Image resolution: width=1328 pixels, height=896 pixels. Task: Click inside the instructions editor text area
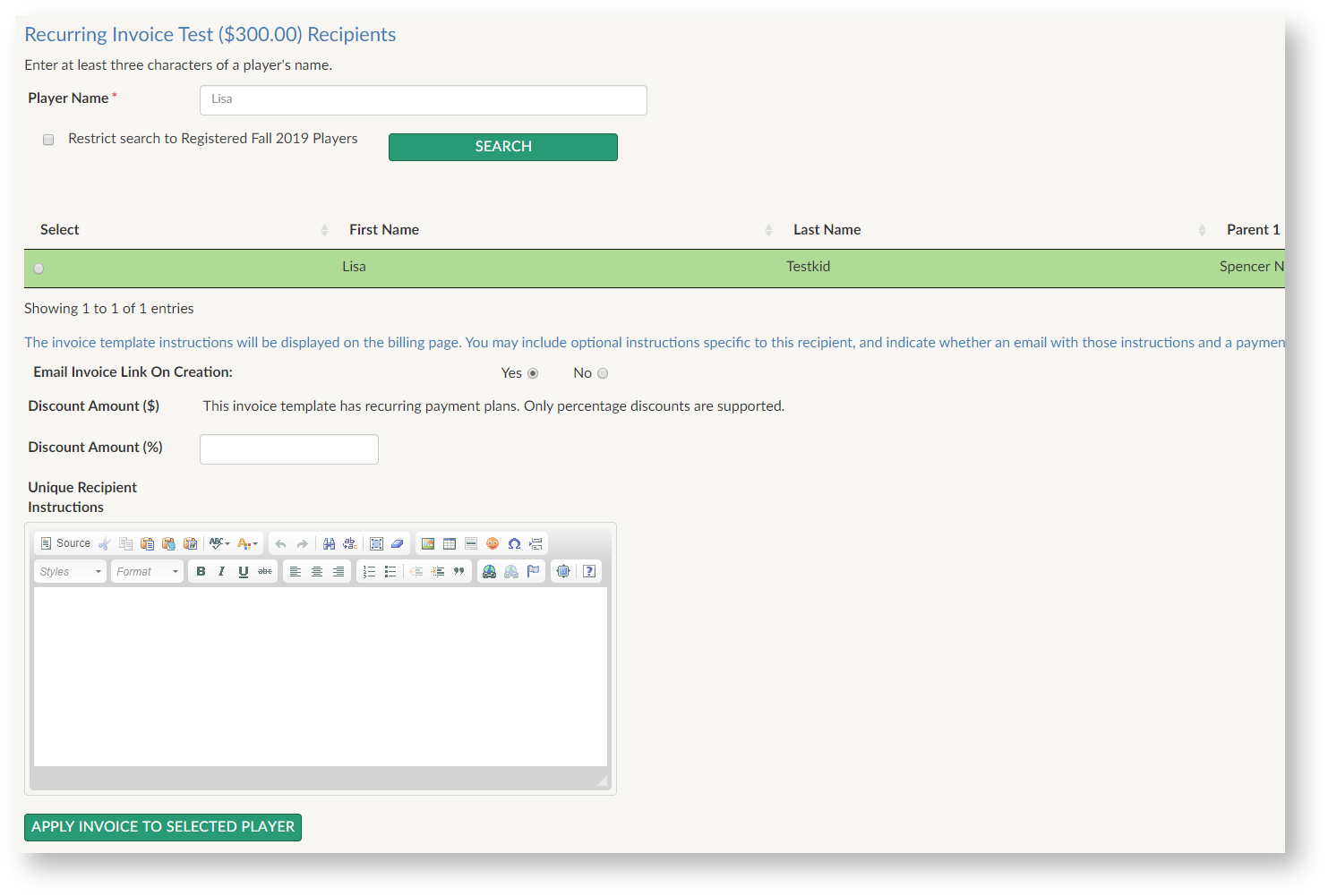click(321, 677)
